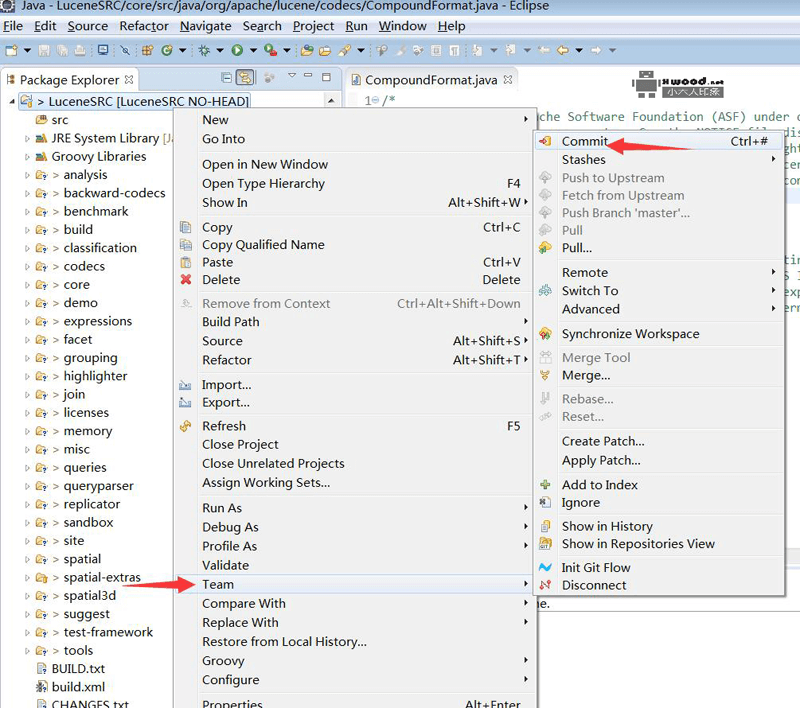Click the Run Last Tool icon
The image size is (800, 708).
(270, 50)
